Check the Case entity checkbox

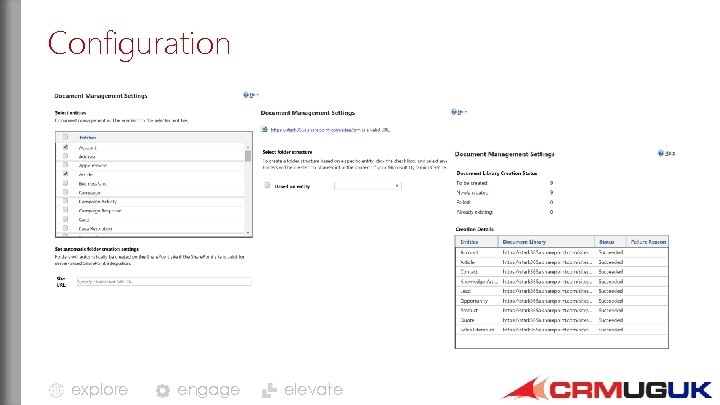(65, 219)
